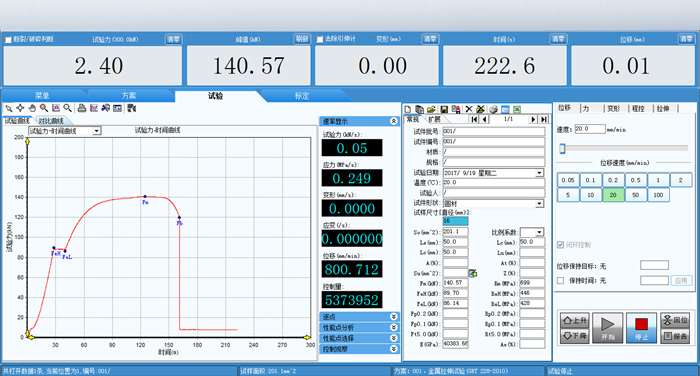Toggle the 去除引伸计 checkbox
The image size is (700, 376).
click(x=320, y=39)
